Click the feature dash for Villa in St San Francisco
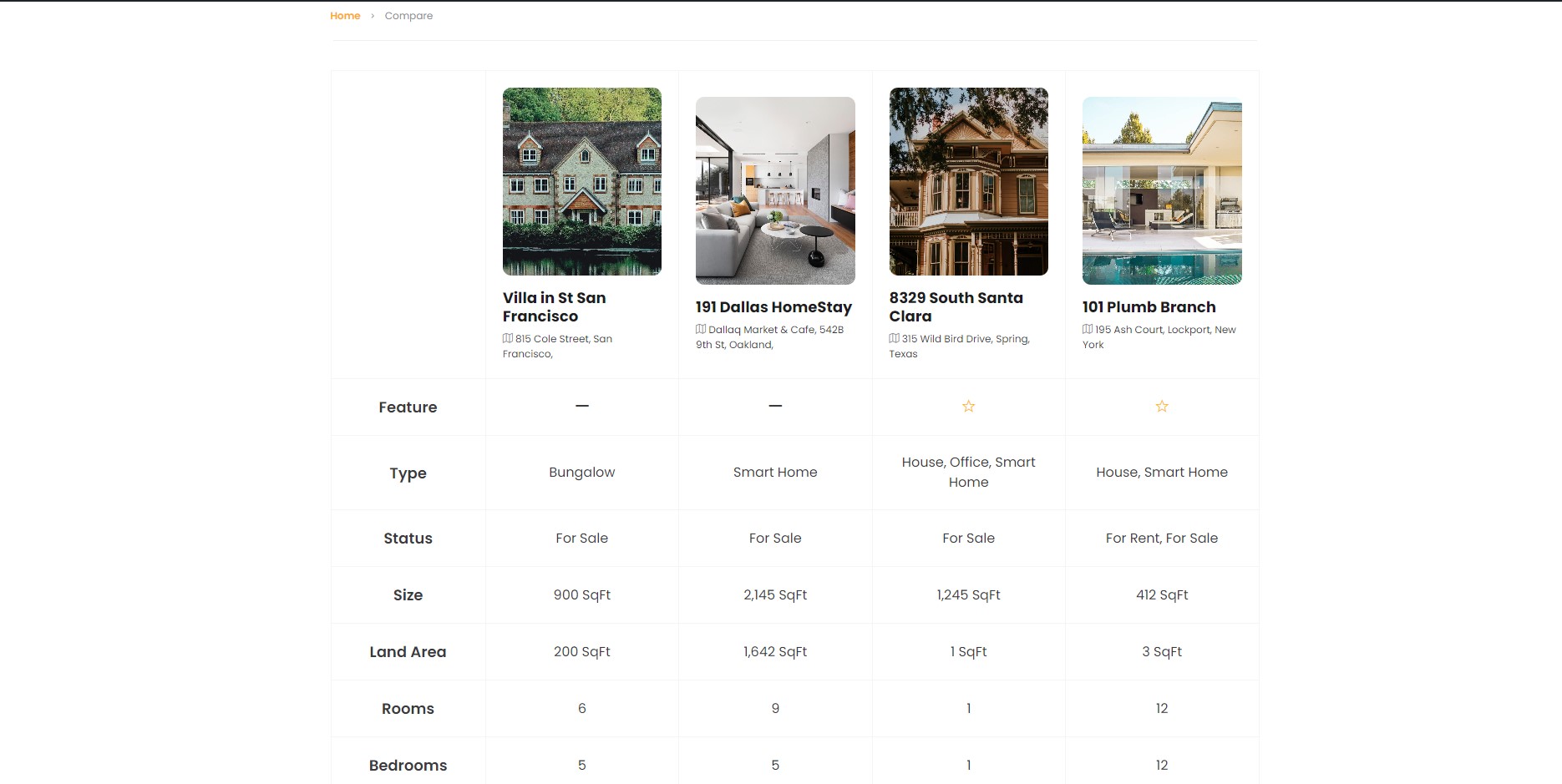1562x784 pixels. [x=582, y=406]
